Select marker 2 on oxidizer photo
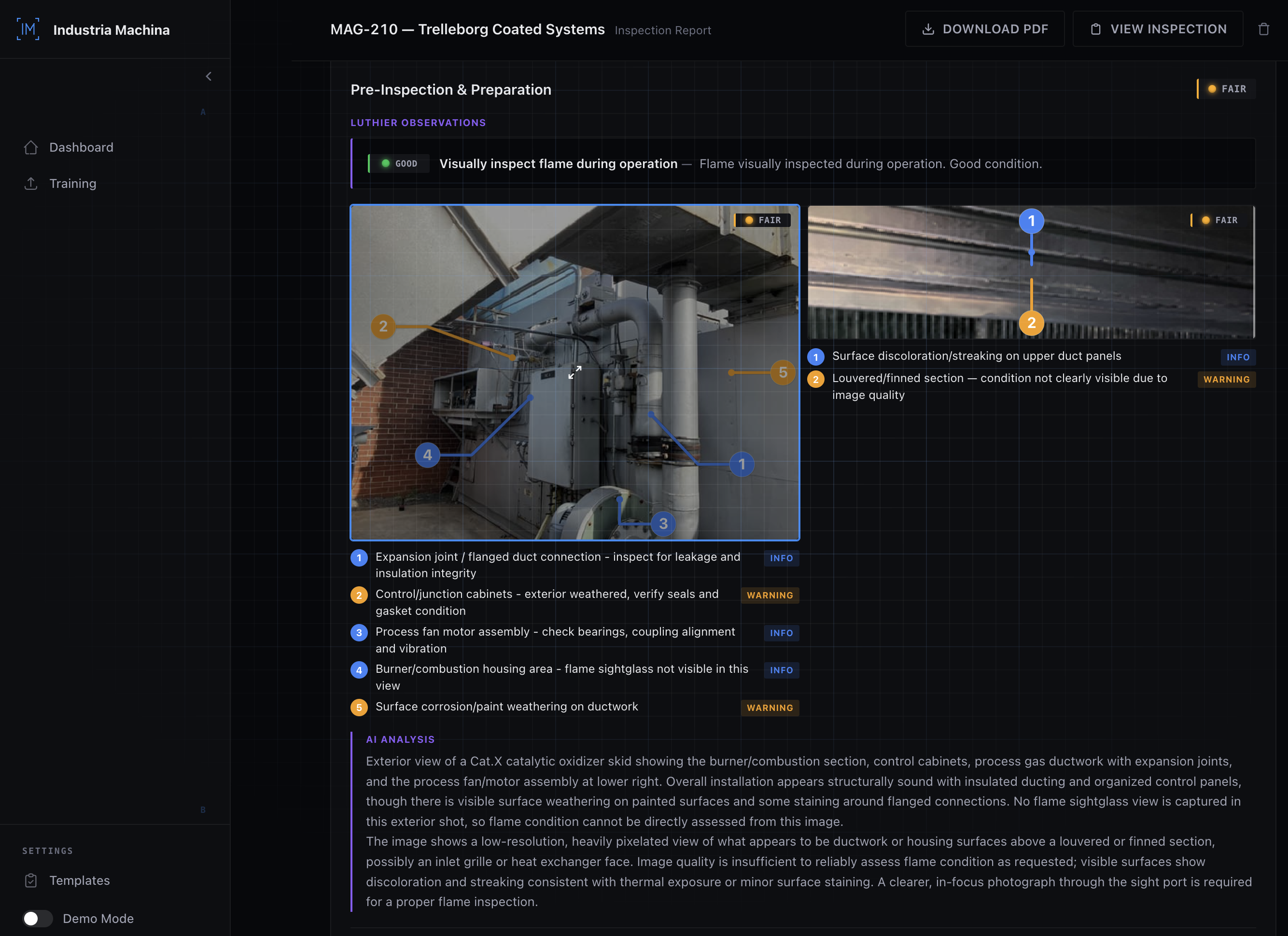The image size is (1288, 936). 383,326
